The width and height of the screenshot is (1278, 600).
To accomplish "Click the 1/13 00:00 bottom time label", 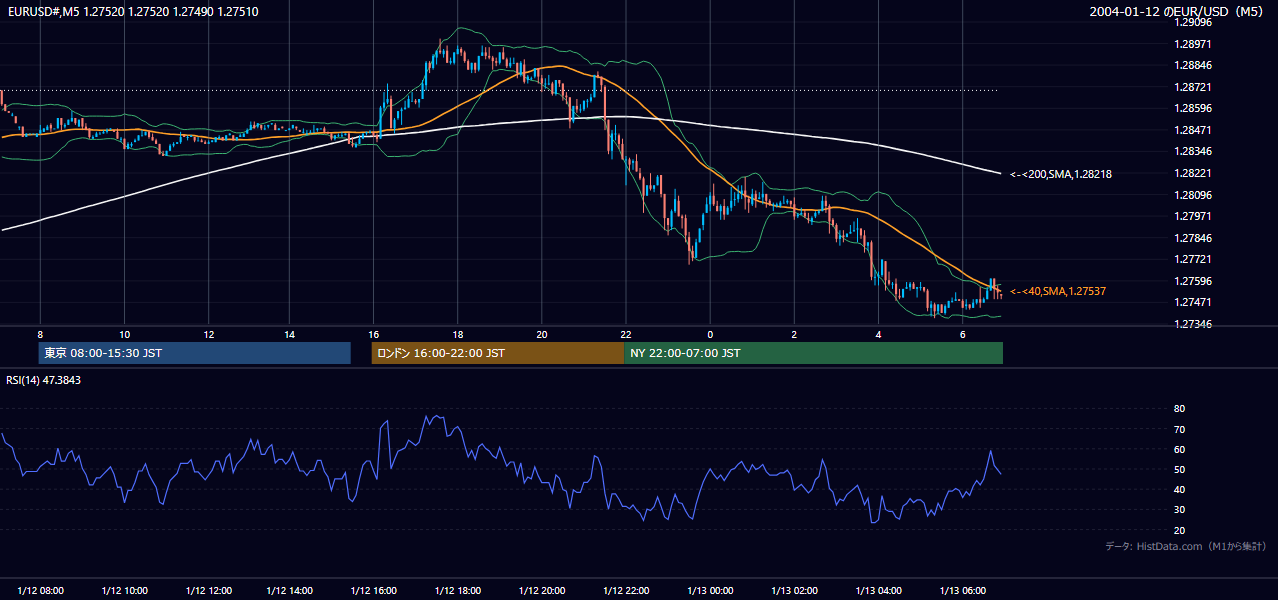I will click(x=710, y=590).
